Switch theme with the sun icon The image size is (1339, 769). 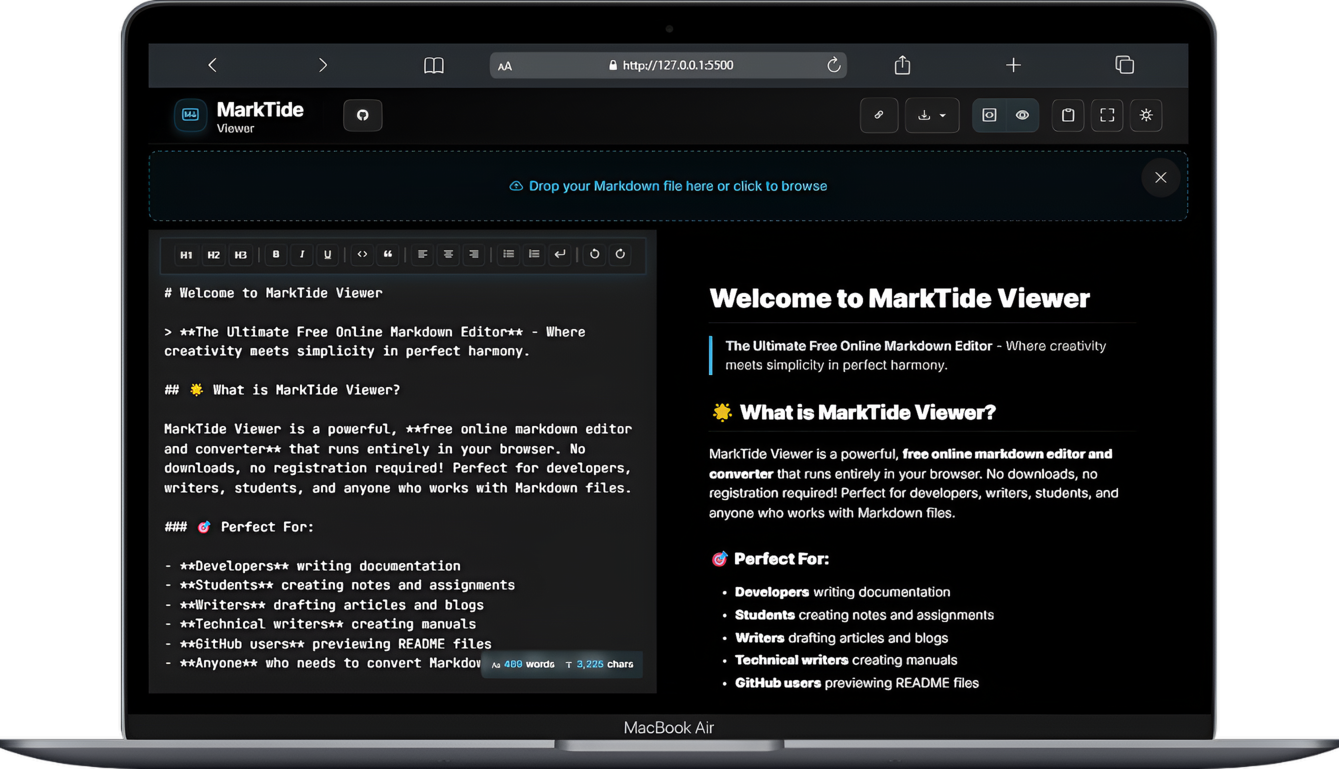(1146, 115)
